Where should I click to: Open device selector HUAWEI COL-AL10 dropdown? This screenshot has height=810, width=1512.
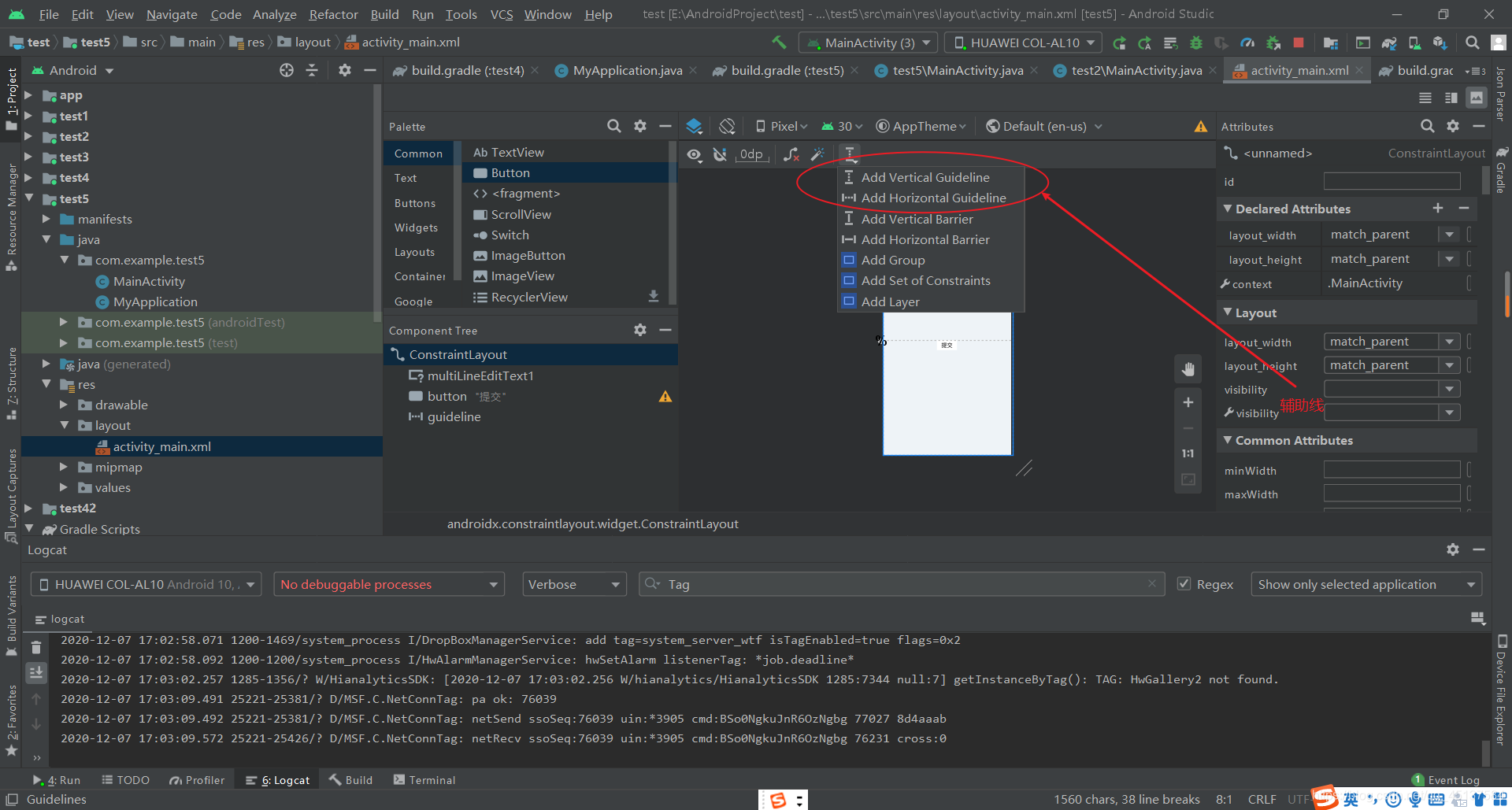(x=1024, y=43)
